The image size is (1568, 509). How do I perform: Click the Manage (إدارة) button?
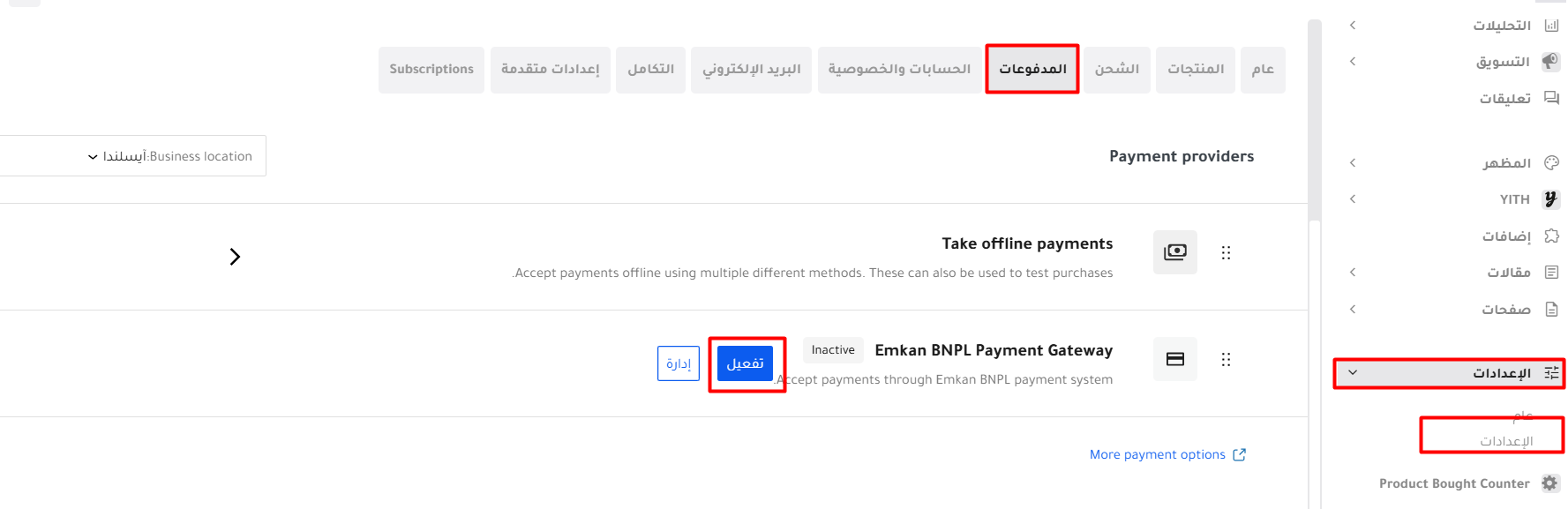click(678, 363)
